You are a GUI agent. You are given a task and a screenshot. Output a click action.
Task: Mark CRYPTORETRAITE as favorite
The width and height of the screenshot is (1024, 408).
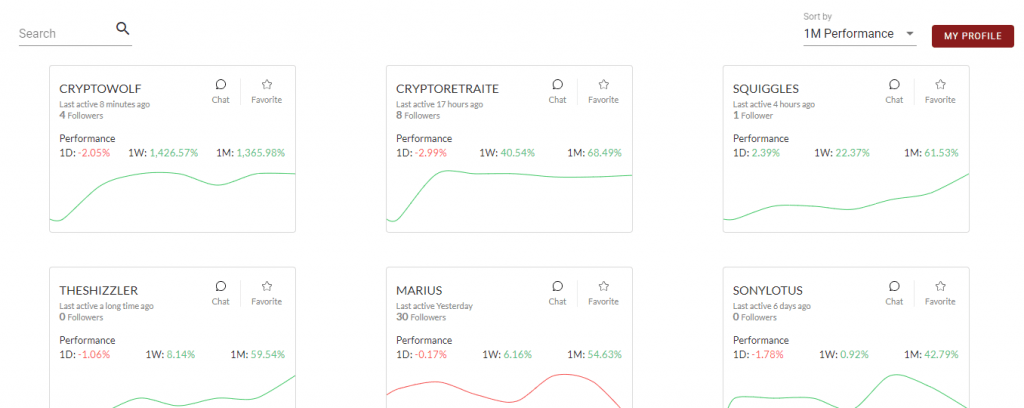[x=603, y=91]
